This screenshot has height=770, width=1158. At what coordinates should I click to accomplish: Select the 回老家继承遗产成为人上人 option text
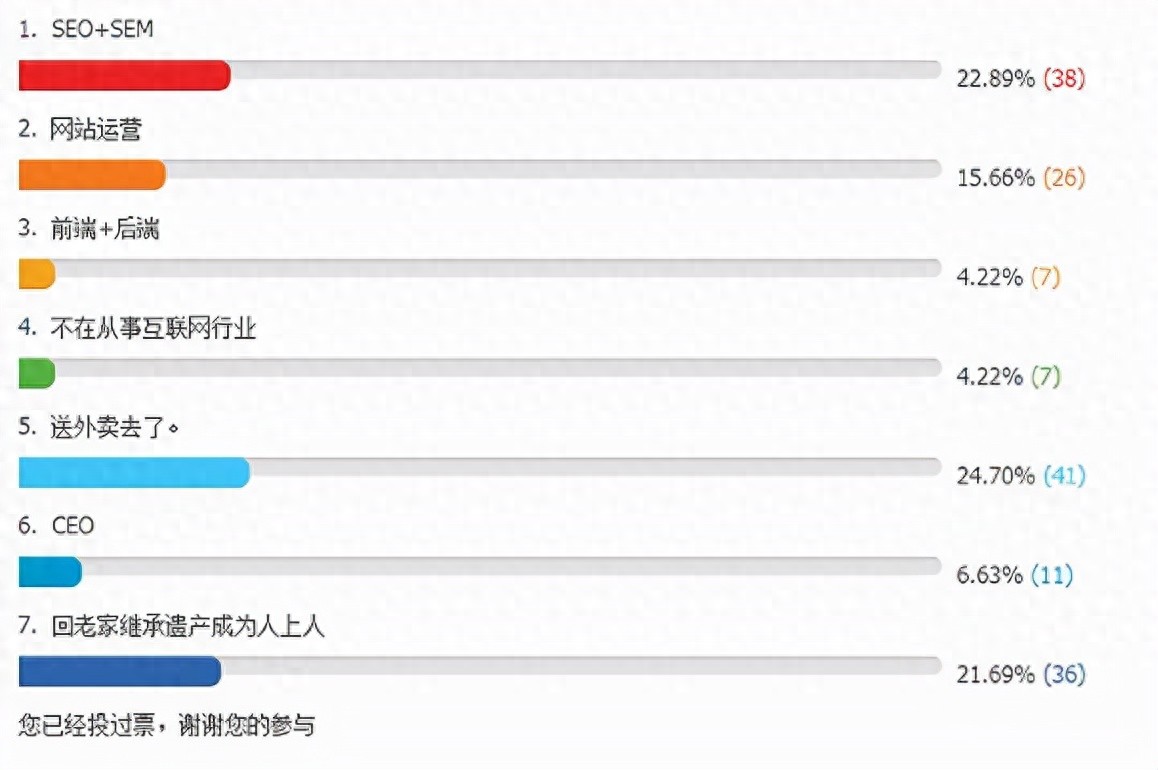pos(187,626)
